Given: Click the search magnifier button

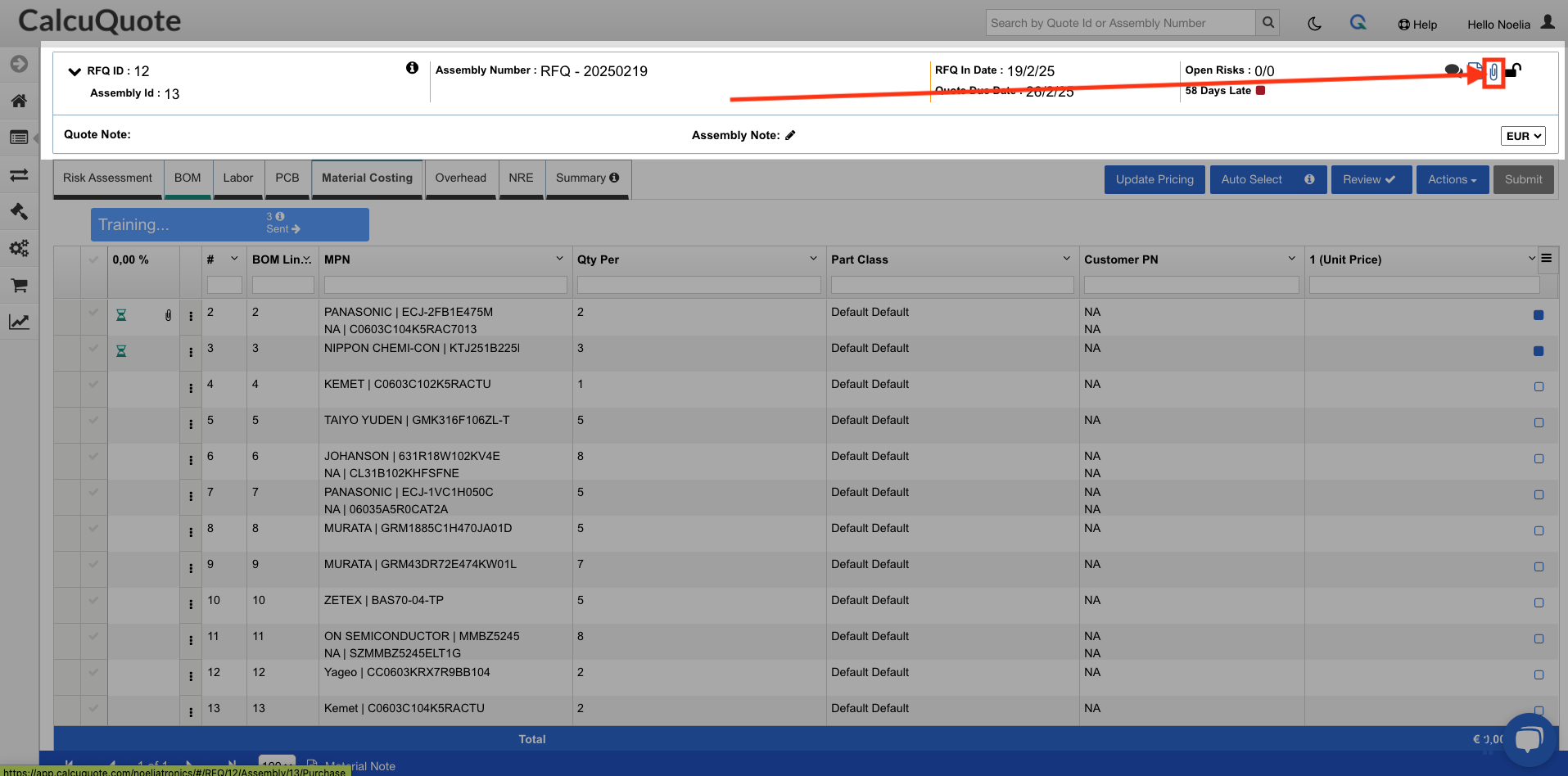Looking at the screenshot, I should click(1268, 23).
